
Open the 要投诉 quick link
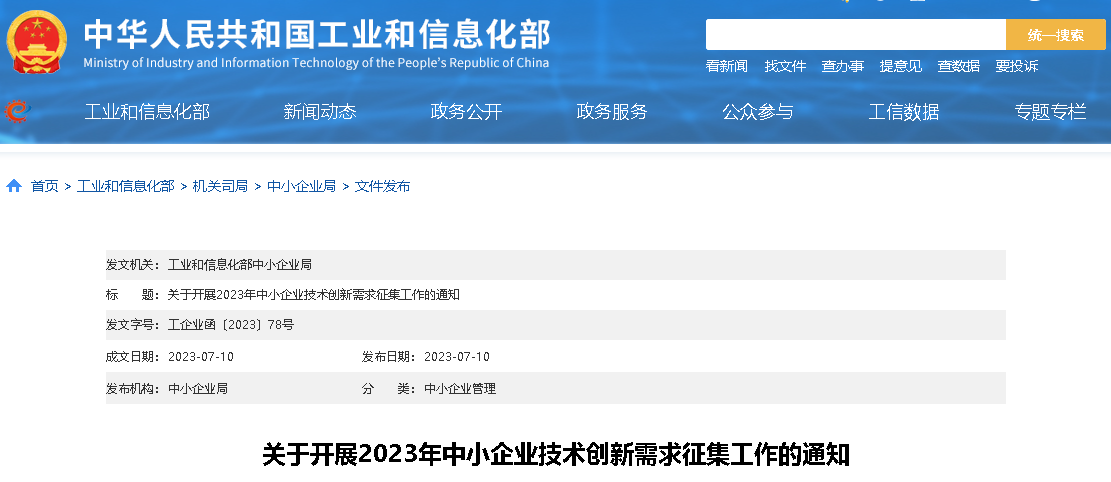pyautogui.click(x=1016, y=66)
